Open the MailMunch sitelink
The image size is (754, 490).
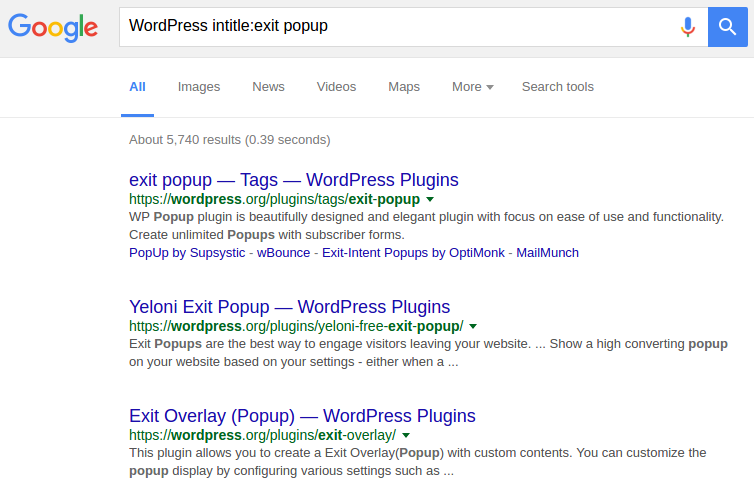coord(547,253)
